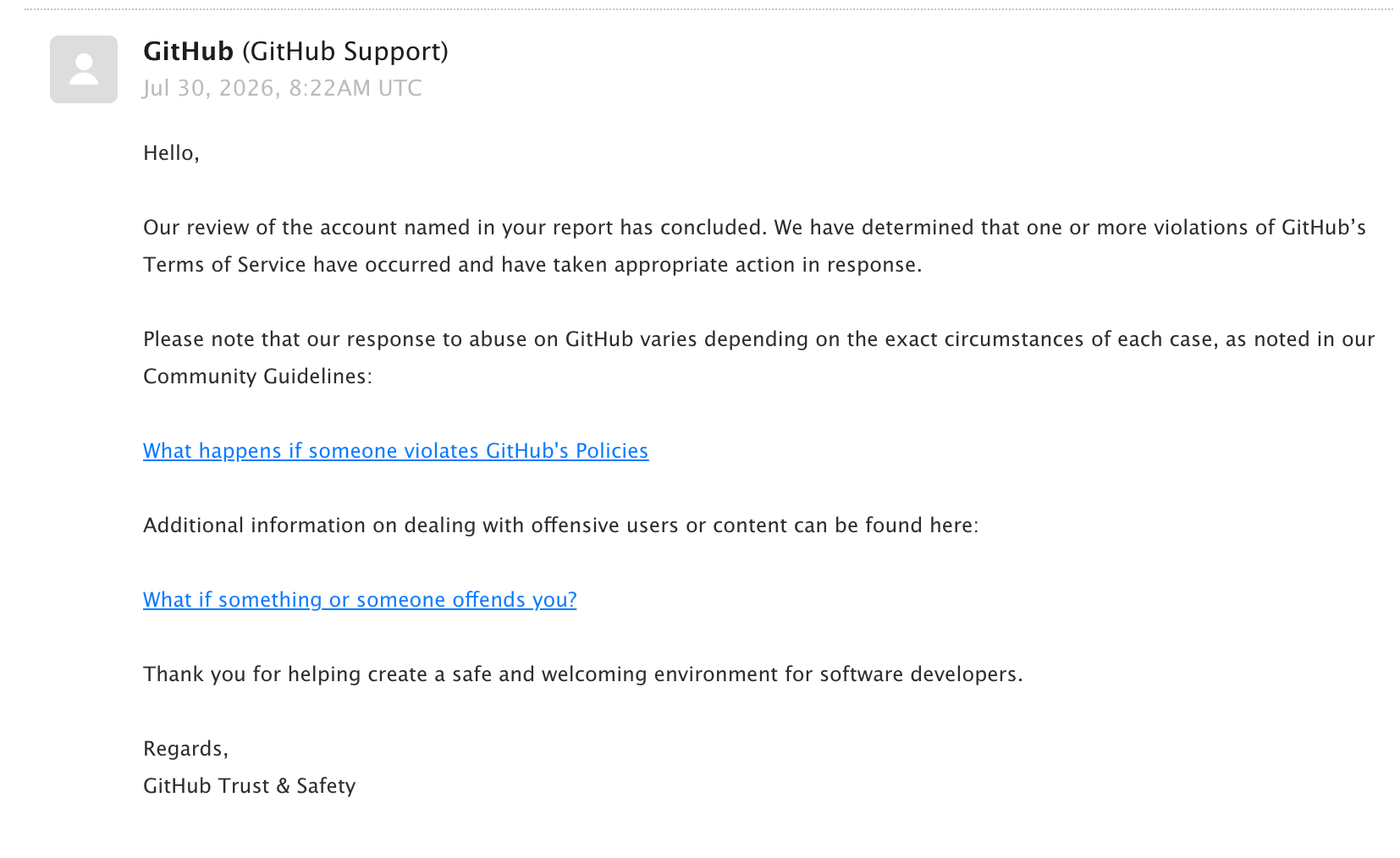The image size is (1400, 858).
Task: Click the 'Hello,' greeting line
Action: (171, 153)
